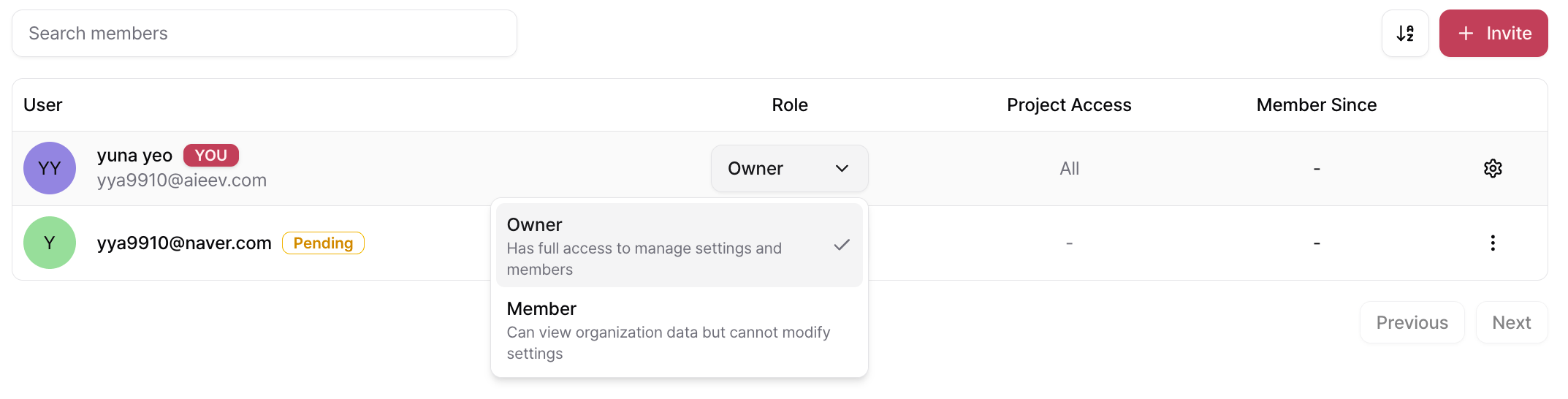Select the Member role option
Viewport: 1568px width, 399px height.
click(x=679, y=330)
